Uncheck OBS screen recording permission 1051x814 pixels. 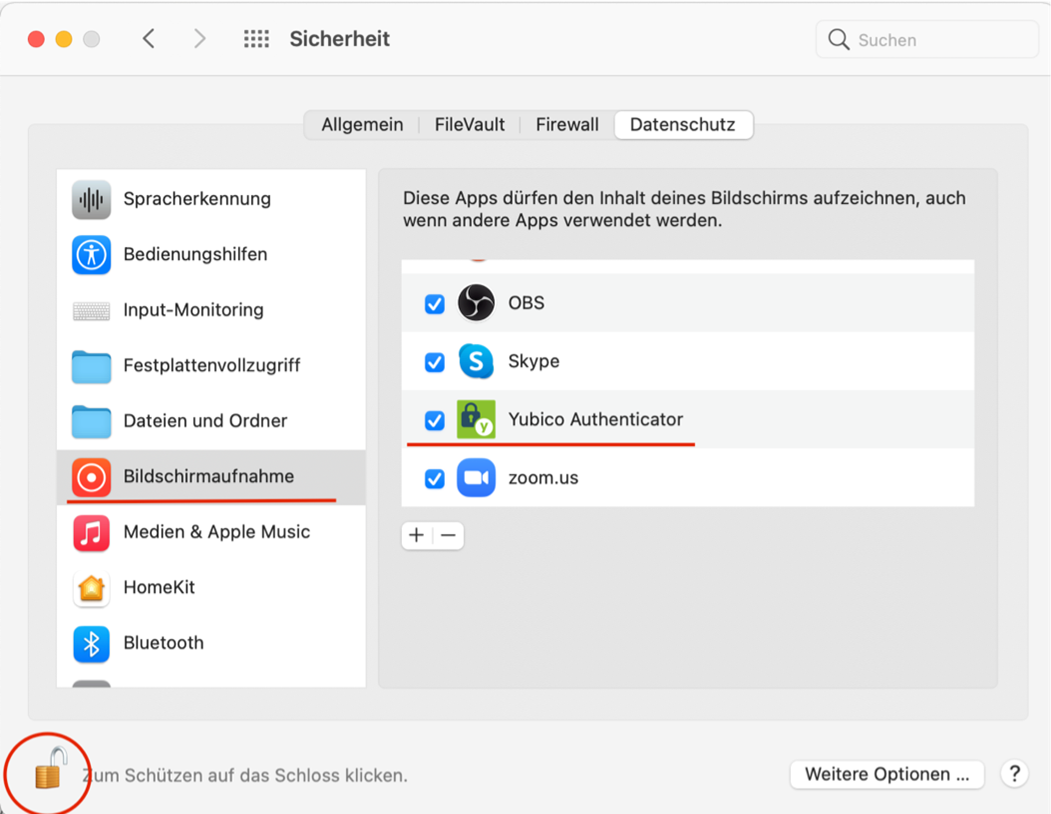tap(435, 304)
